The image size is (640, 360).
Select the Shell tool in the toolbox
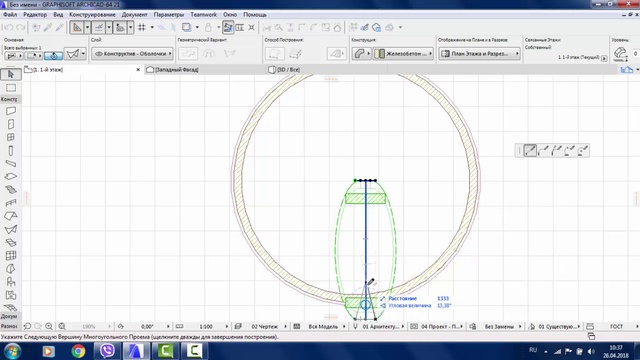[x=11, y=229]
